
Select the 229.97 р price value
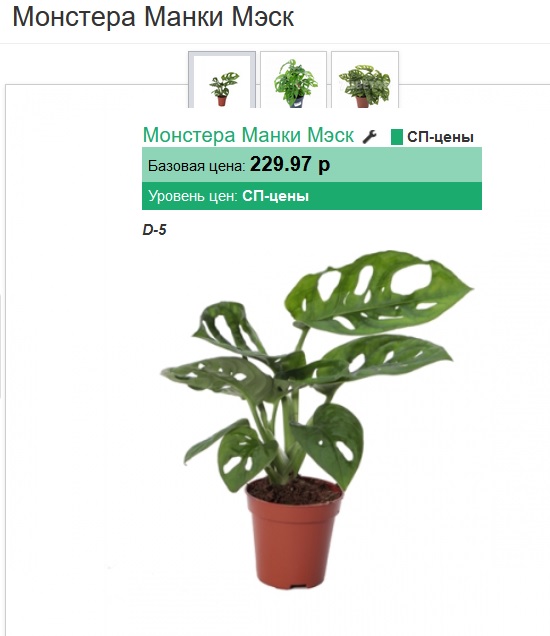(290, 164)
